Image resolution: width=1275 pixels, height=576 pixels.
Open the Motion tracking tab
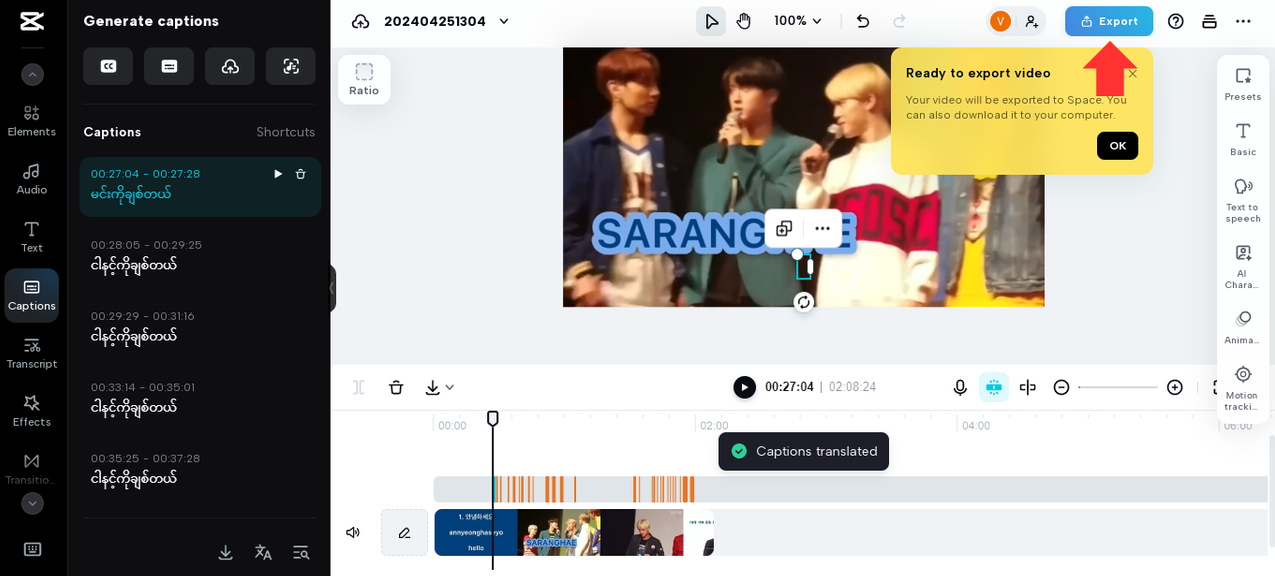[1243, 387]
